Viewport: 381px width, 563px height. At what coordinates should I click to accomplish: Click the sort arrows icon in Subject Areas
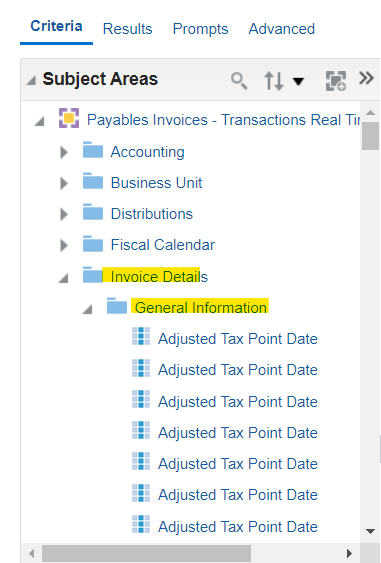[274, 80]
